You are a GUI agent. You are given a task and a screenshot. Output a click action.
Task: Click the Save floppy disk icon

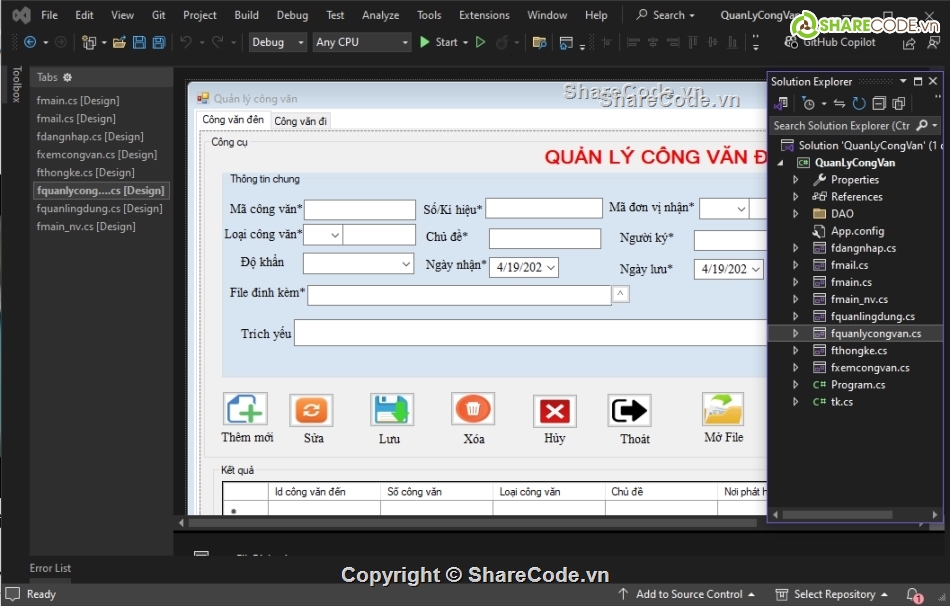pos(139,42)
